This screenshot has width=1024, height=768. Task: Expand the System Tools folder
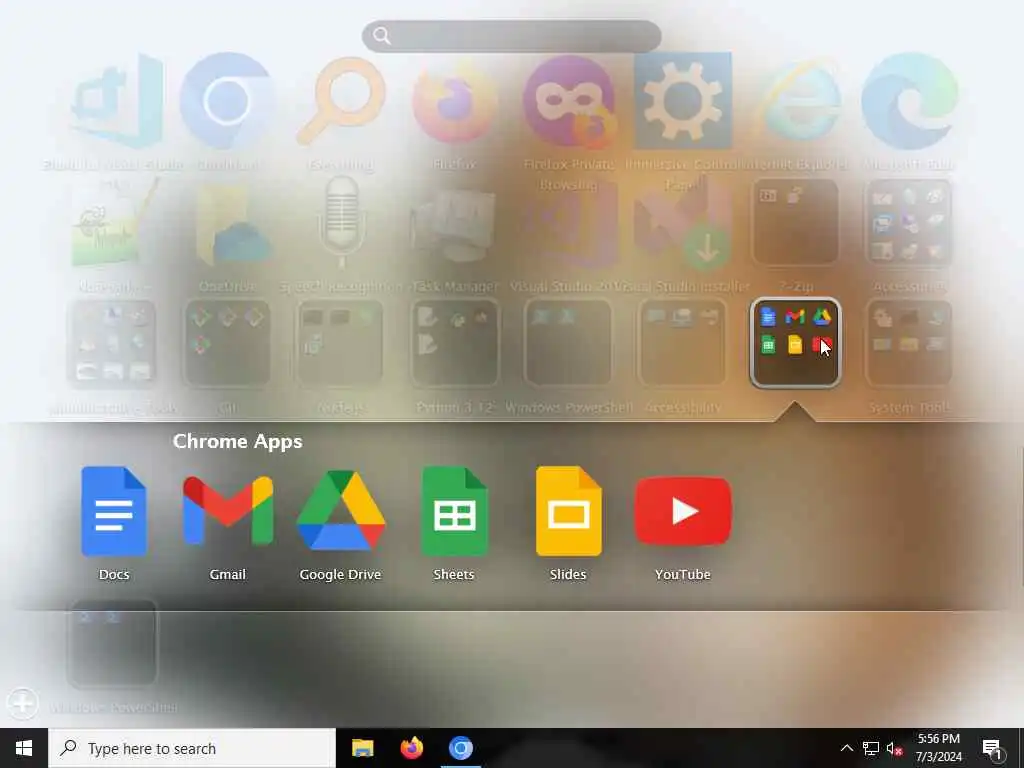(x=908, y=344)
